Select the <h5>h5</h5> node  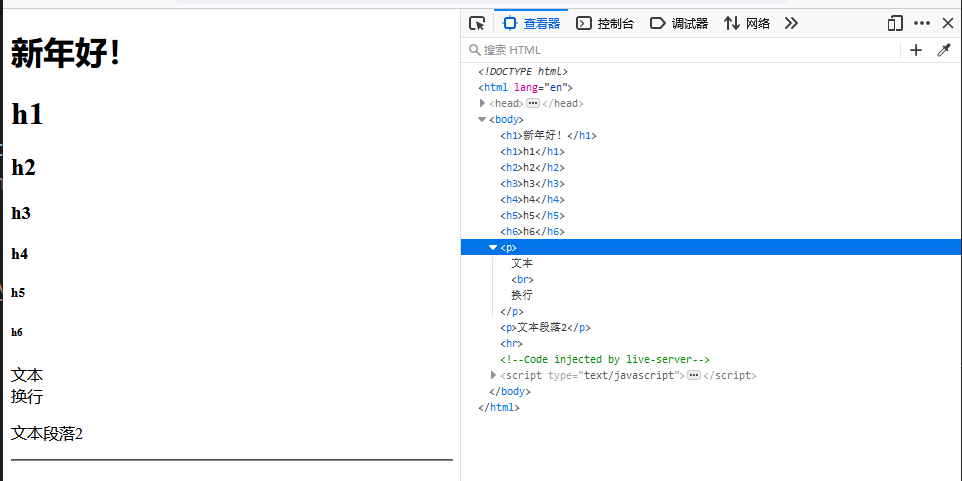(x=532, y=215)
